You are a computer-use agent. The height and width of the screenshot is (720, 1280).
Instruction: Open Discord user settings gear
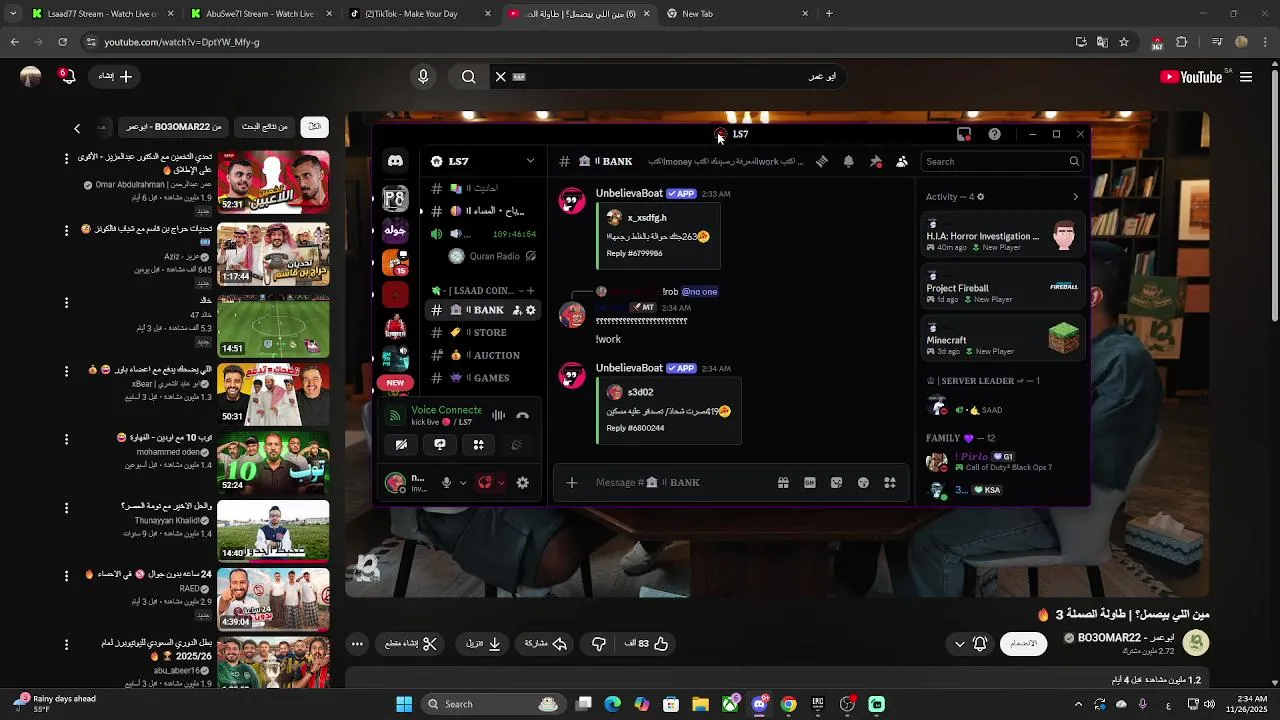[522, 483]
